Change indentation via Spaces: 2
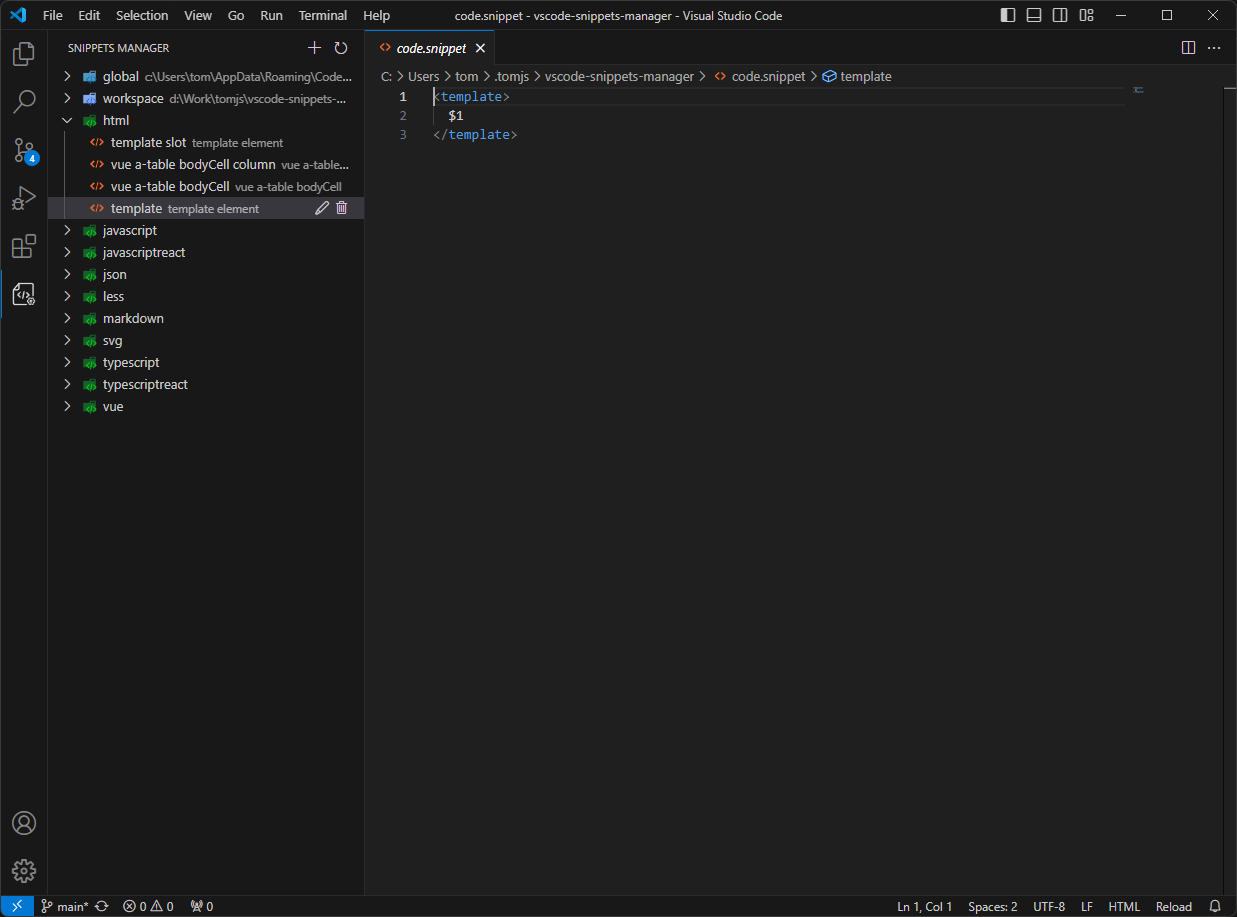Viewport: 1237px width, 917px height. pos(992,906)
